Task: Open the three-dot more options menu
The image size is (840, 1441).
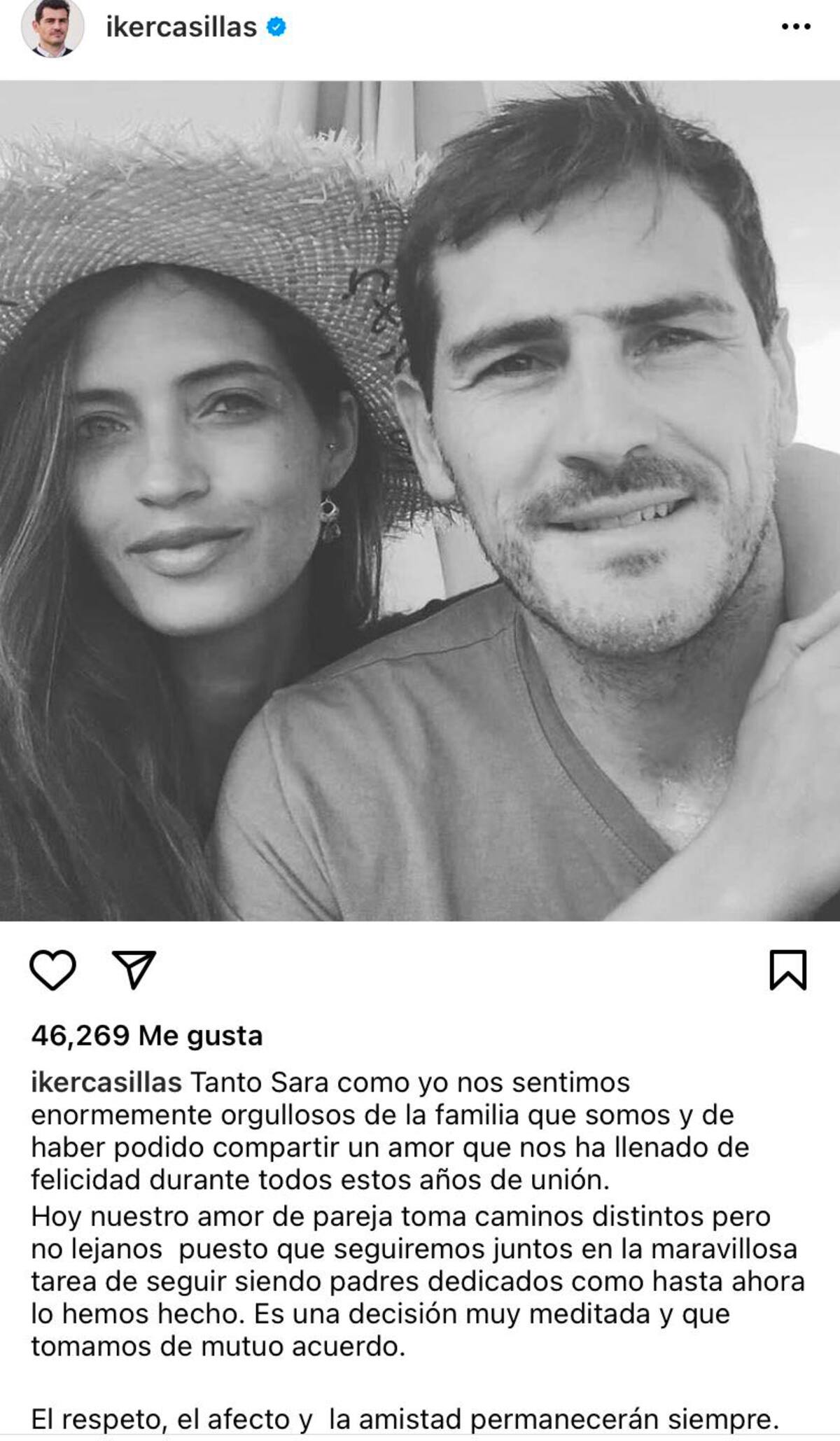Action: click(x=796, y=27)
